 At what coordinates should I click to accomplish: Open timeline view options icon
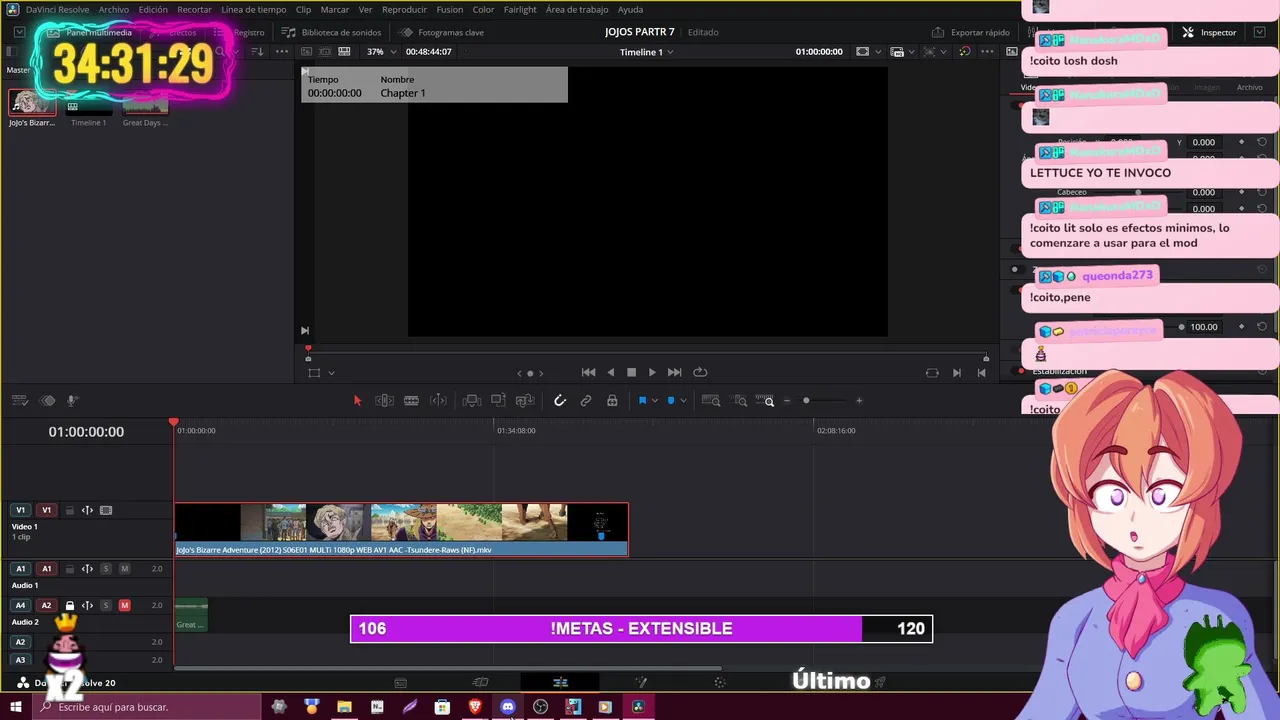[x=19, y=401]
